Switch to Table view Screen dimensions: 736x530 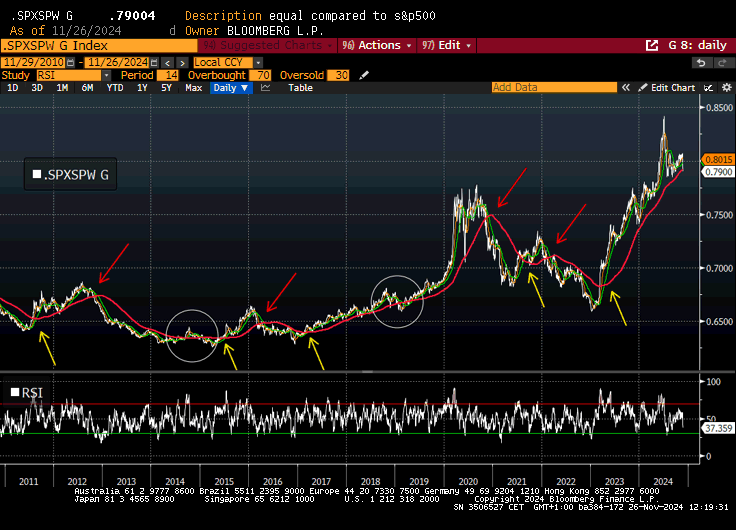pos(300,88)
